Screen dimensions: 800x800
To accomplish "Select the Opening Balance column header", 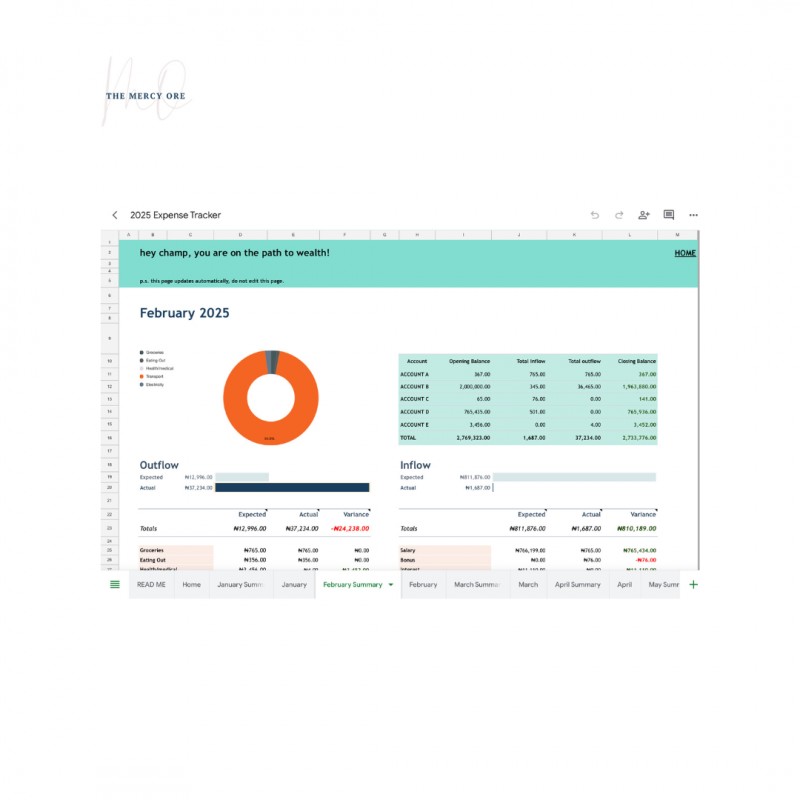I will coord(469,361).
